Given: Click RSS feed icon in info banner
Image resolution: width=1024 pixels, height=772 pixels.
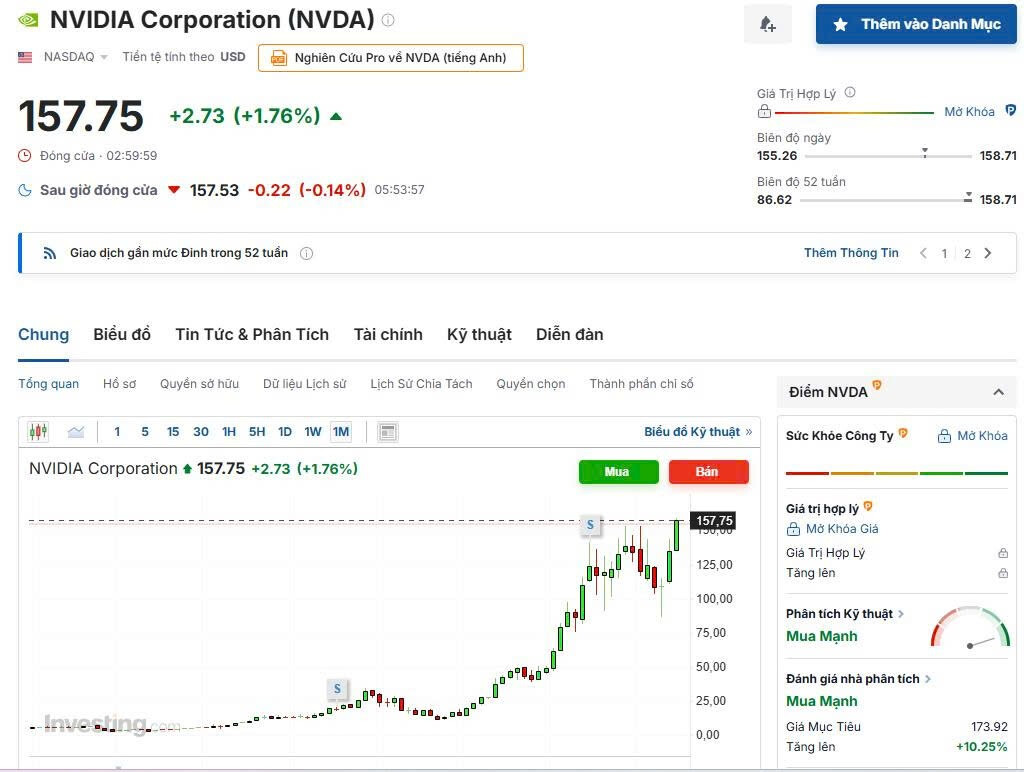Looking at the screenshot, I should click(x=50, y=253).
